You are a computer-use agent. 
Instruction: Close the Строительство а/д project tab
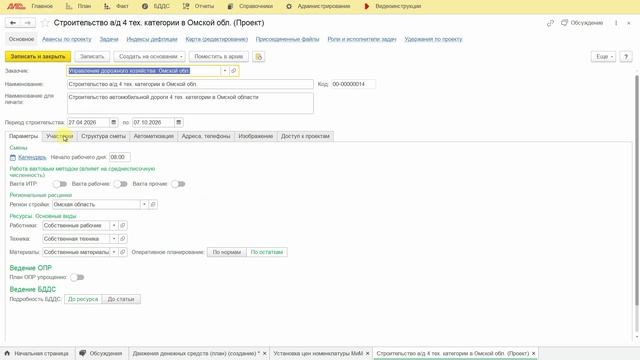click(533, 353)
